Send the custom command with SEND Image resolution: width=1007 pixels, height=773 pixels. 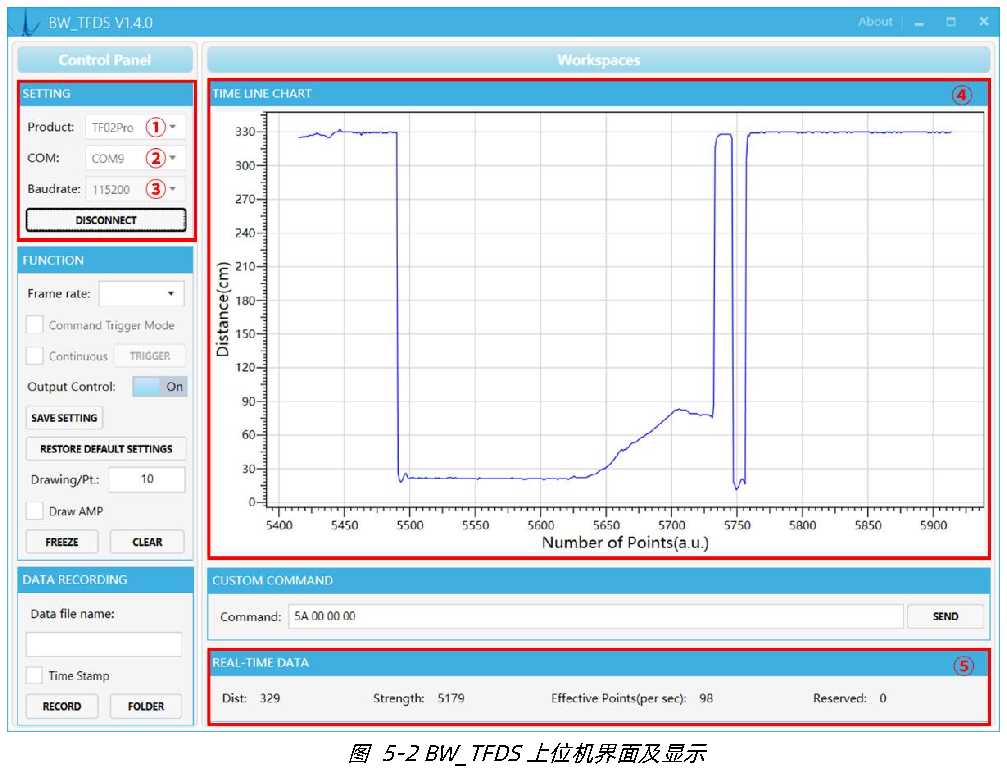(x=945, y=616)
